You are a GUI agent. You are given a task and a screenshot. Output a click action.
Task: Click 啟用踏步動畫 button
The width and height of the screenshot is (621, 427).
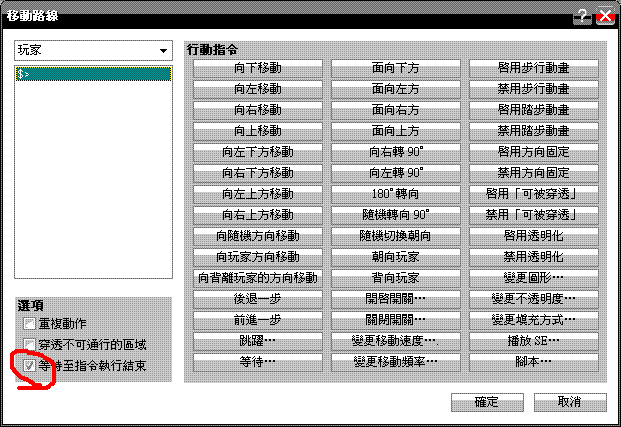(x=533, y=110)
